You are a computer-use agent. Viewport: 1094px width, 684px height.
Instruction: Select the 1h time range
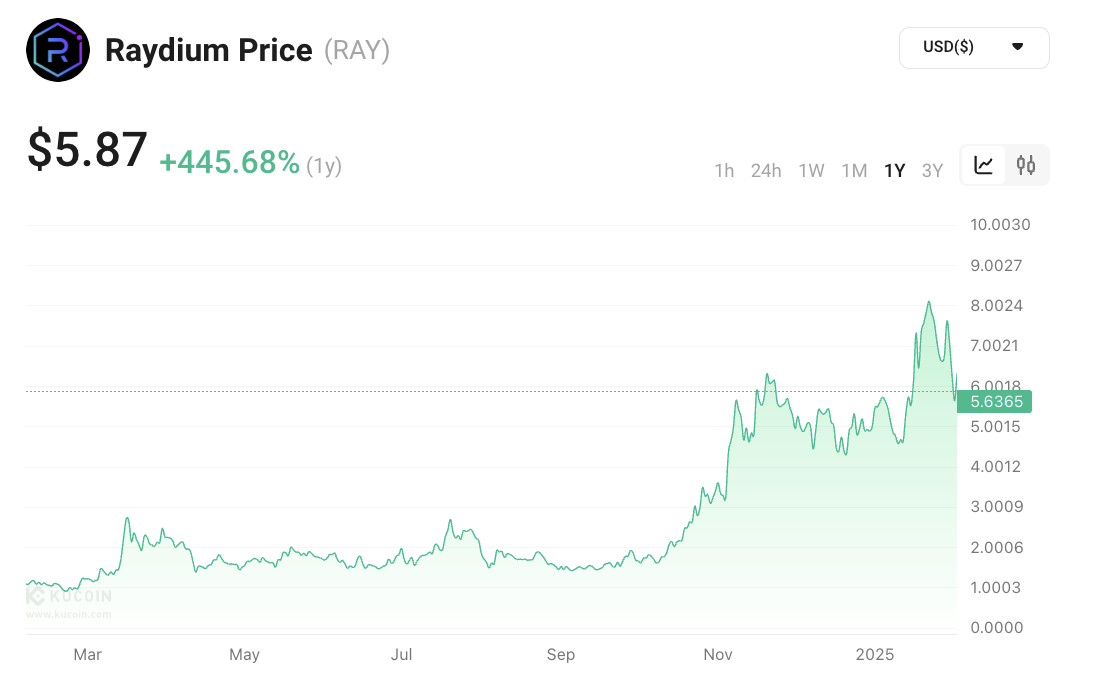pyautogui.click(x=724, y=170)
